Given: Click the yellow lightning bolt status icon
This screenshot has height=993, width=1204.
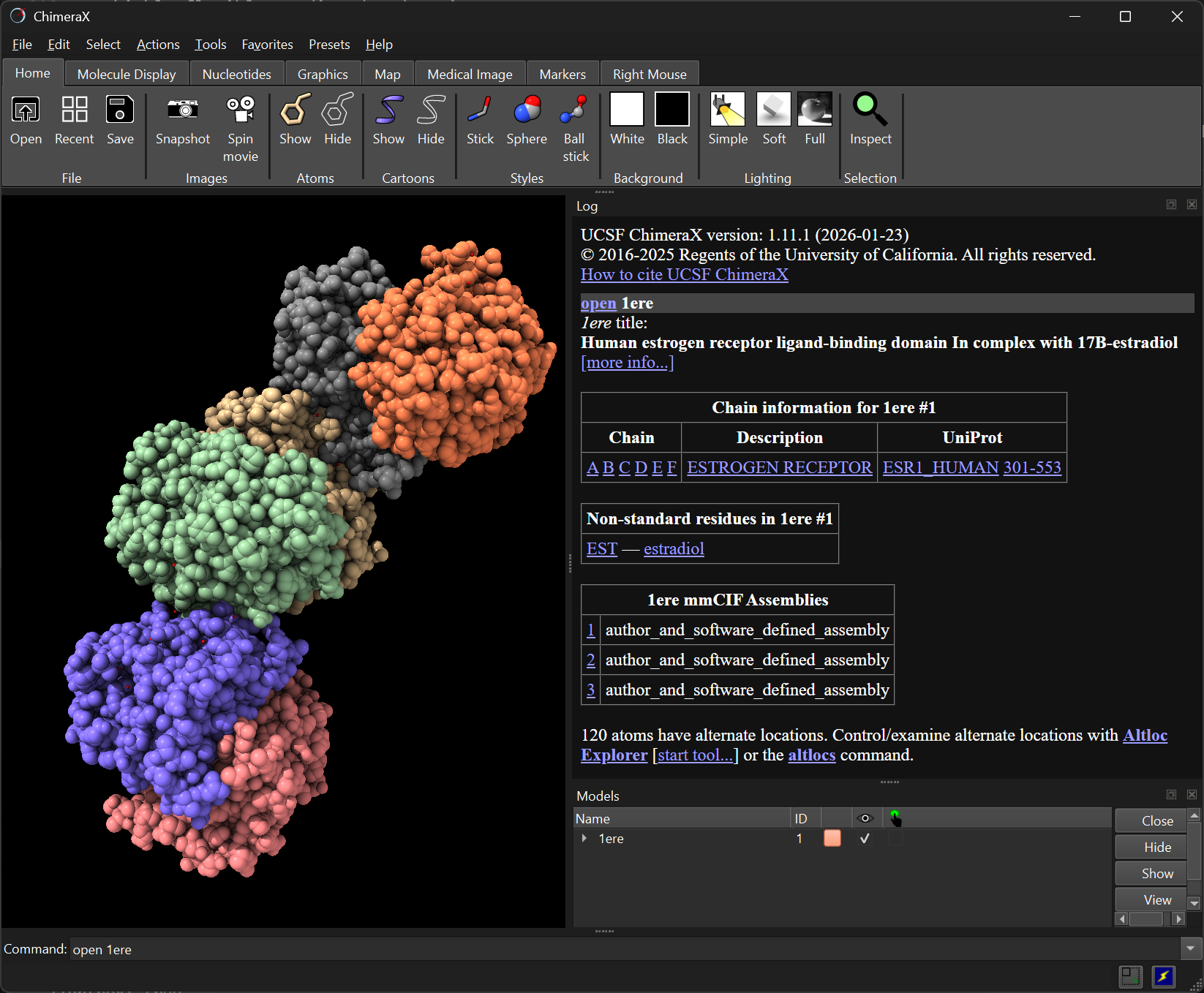Looking at the screenshot, I should tap(1163, 975).
